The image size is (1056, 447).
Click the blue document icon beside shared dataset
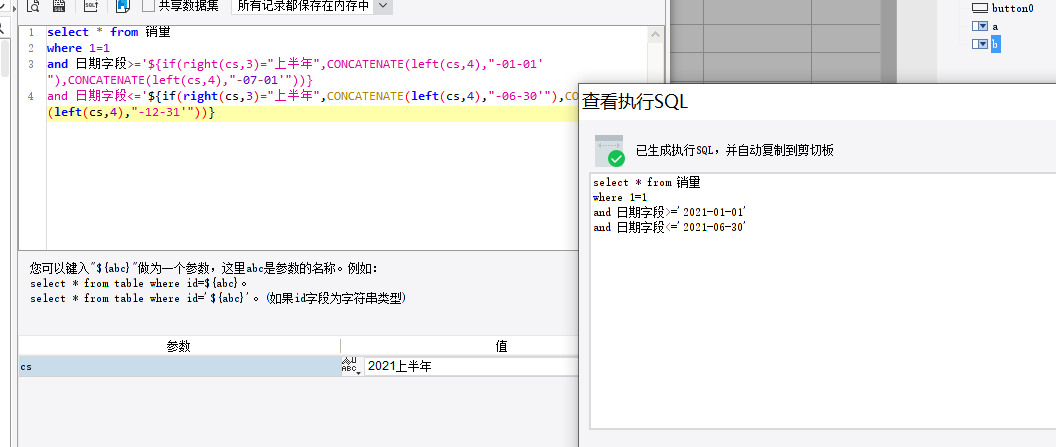click(x=123, y=6)
